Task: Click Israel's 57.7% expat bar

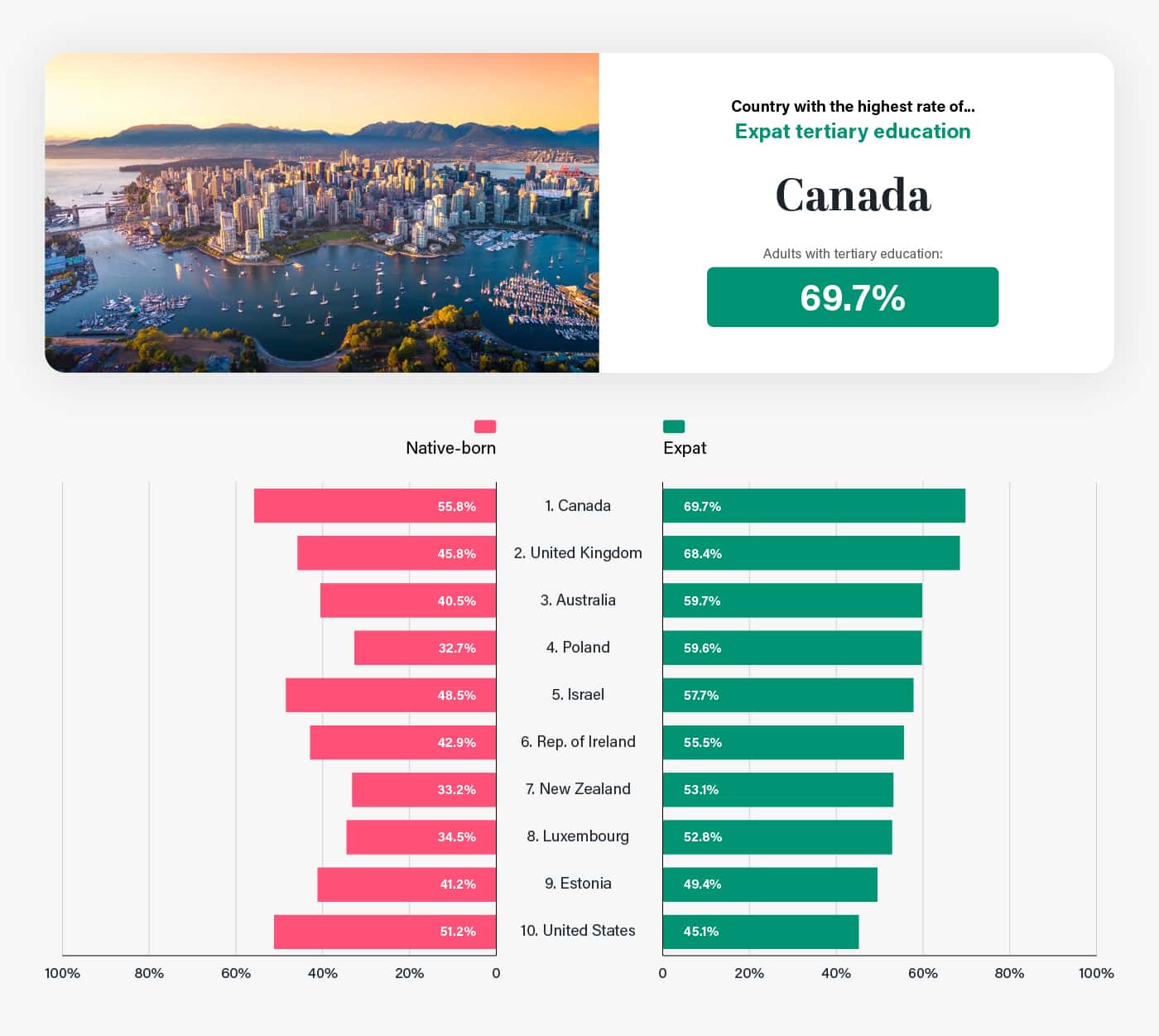Action: (x=787, y=695)
